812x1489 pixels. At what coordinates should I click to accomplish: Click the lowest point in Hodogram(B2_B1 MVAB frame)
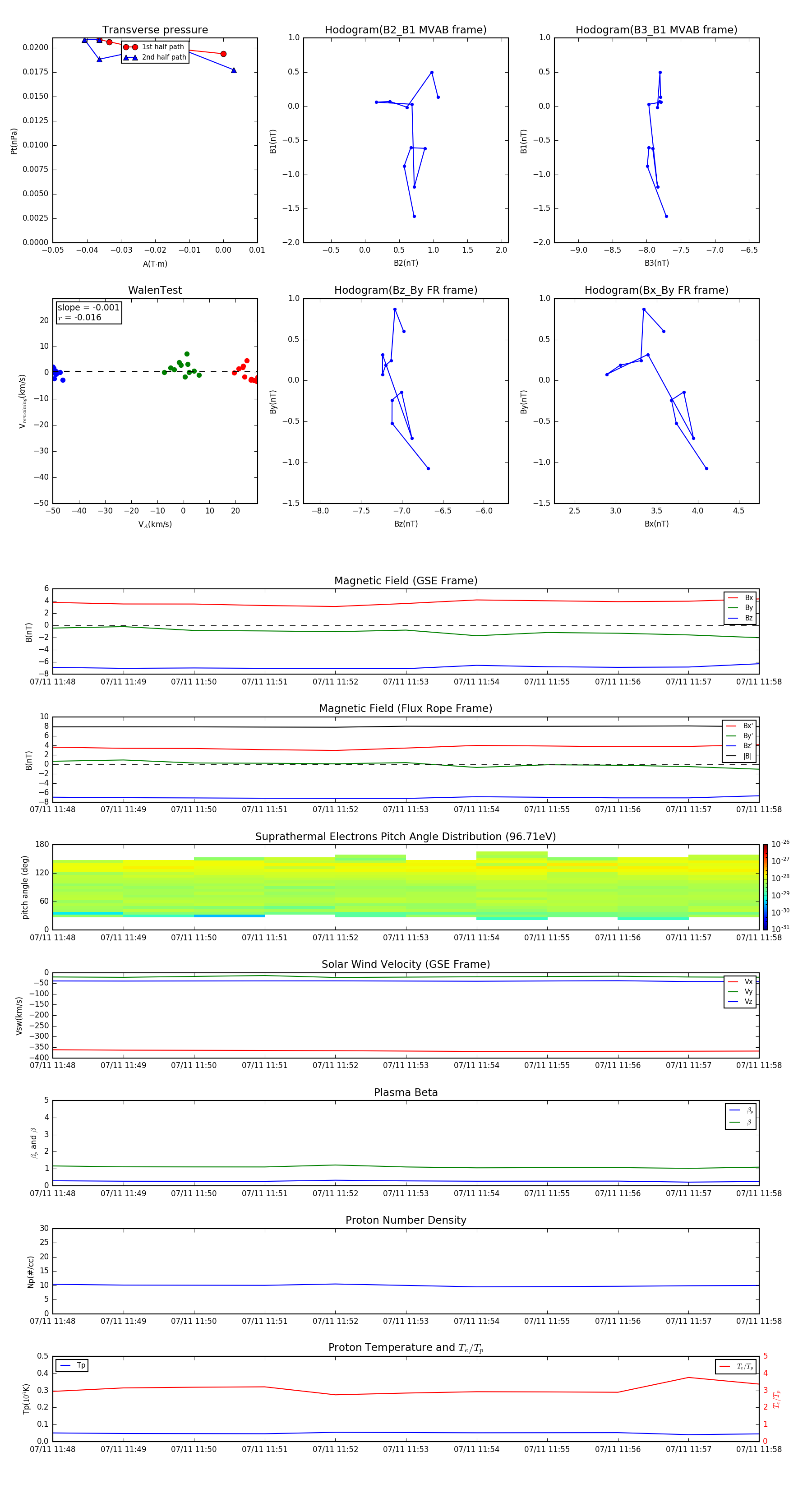point(415,216)
